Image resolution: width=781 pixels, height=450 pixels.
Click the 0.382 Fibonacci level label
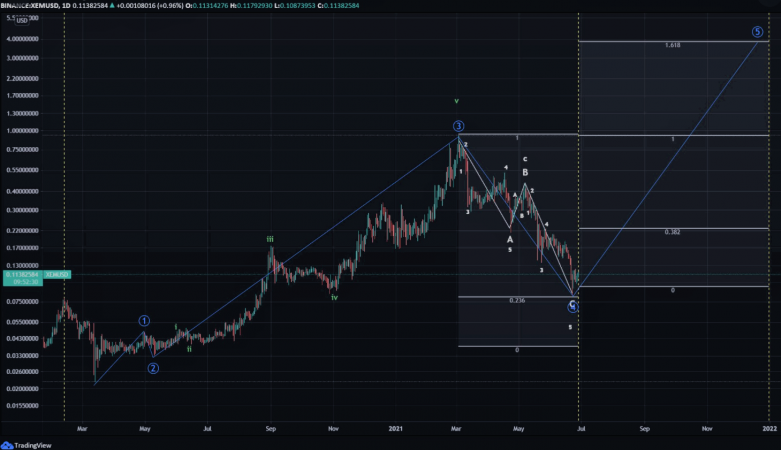tap(672, 231)
